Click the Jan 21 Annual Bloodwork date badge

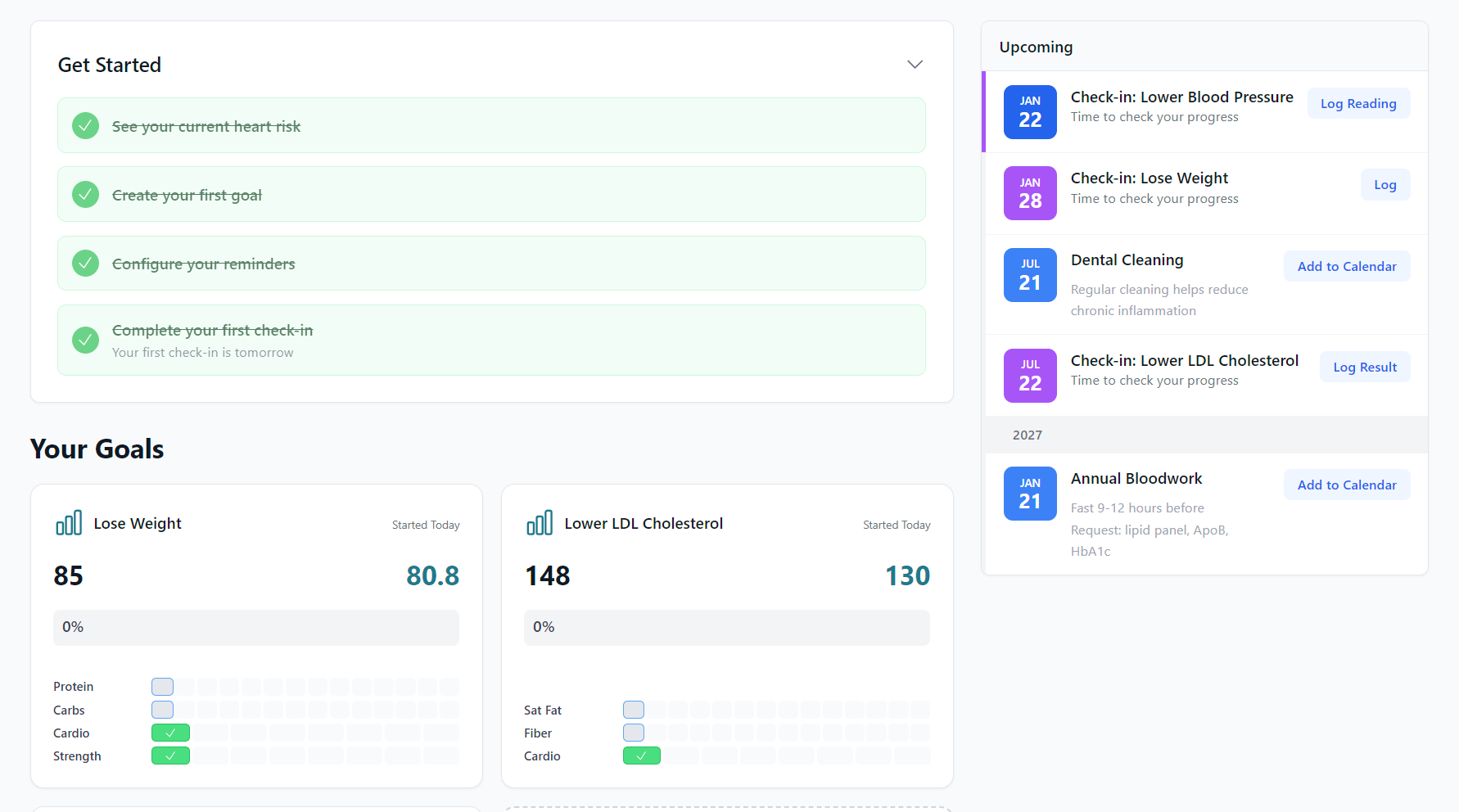tap(1030, 494)
